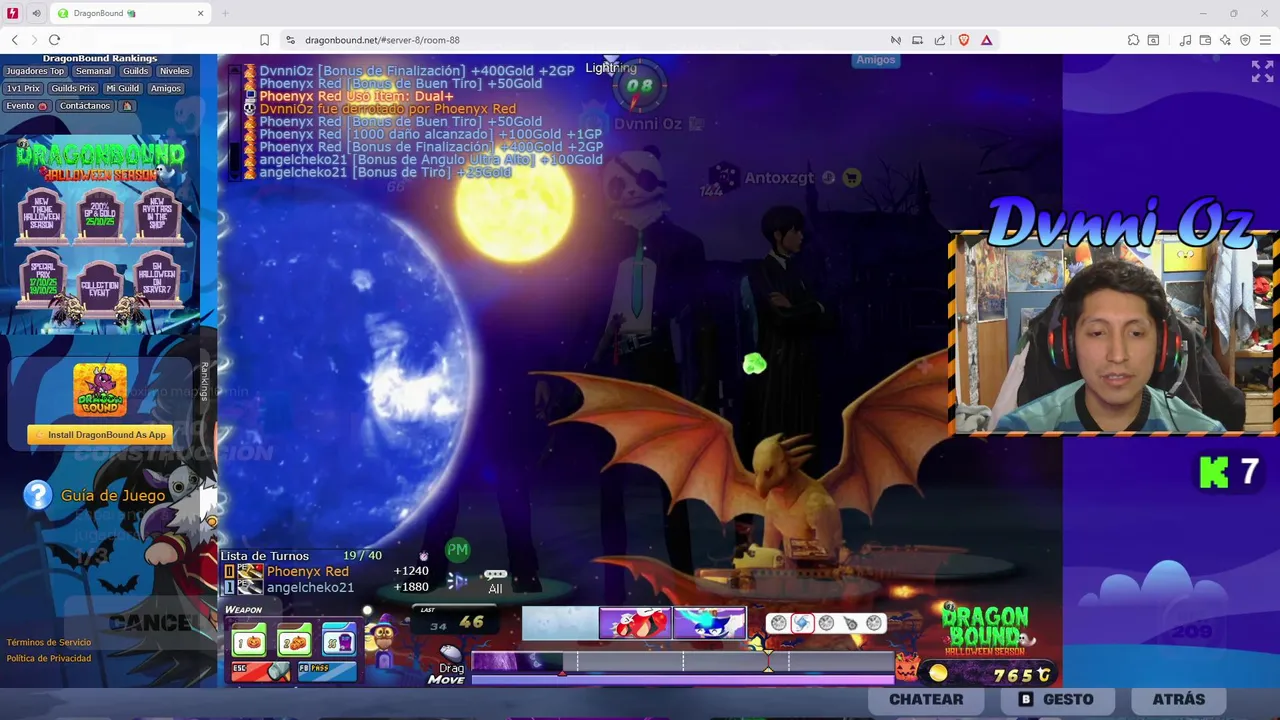Click Contáctanos button

(x=85, y=106)
